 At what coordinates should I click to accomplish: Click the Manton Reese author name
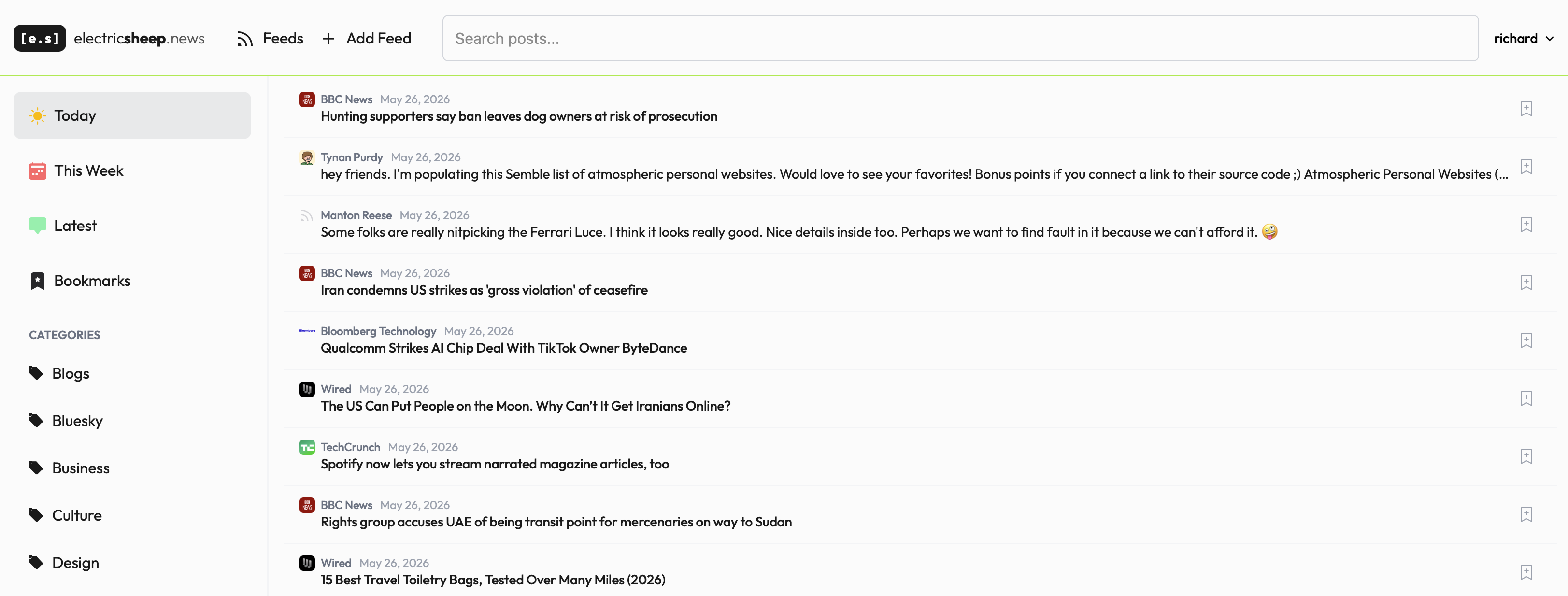tap(356, 215)
